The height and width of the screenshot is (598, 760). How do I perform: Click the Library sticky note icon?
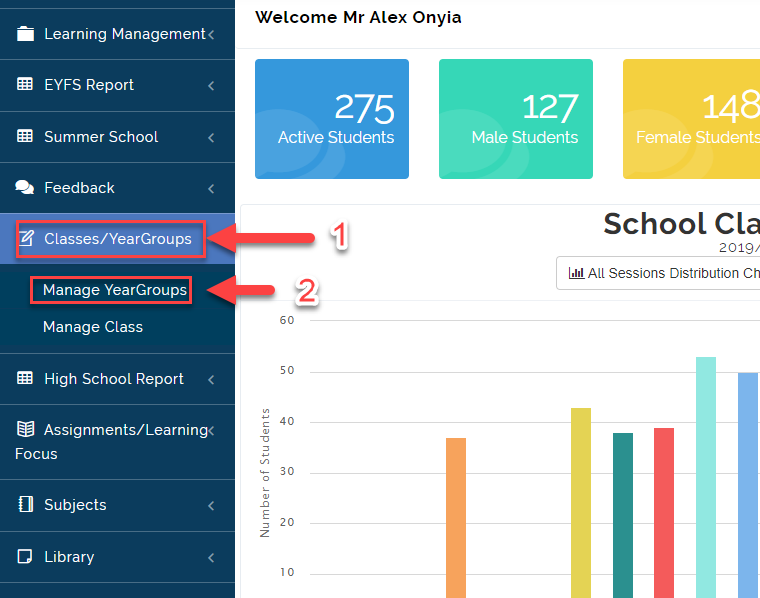pyautogui.click(x=25, y=556)
